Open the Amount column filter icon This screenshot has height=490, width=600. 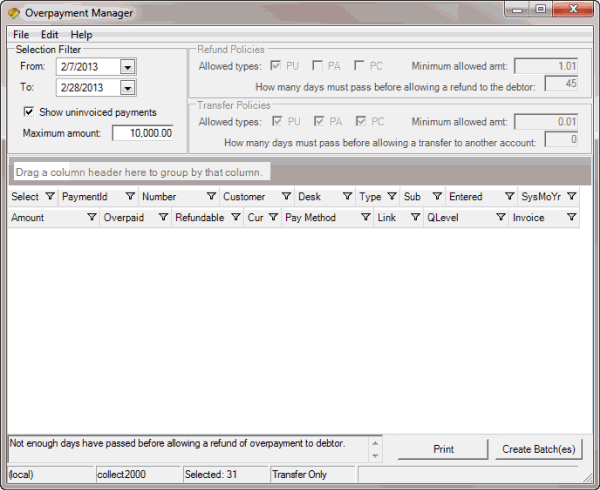pyautogui.click(x=92, y=217)
